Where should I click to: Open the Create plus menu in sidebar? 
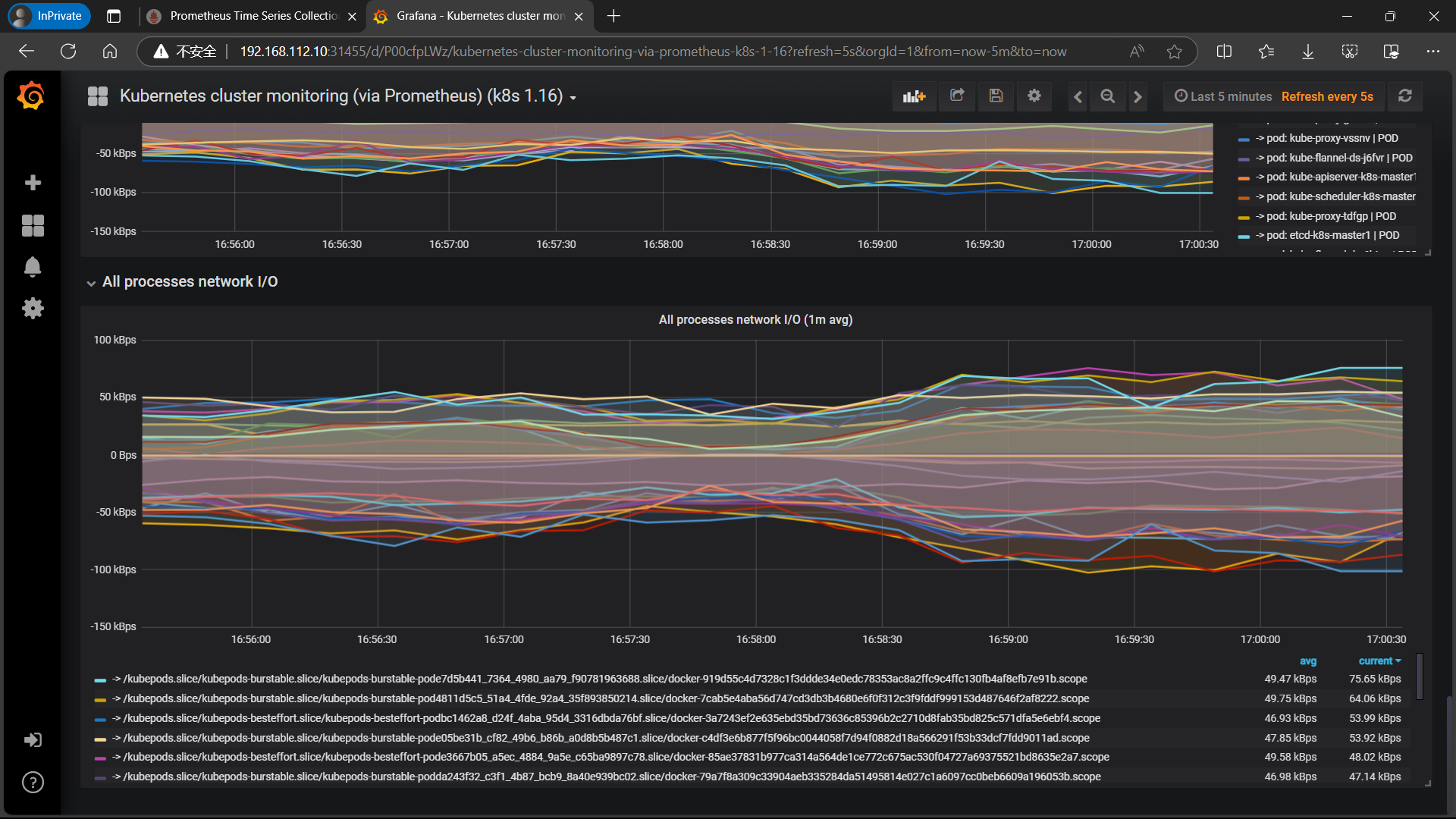[33, 183]
